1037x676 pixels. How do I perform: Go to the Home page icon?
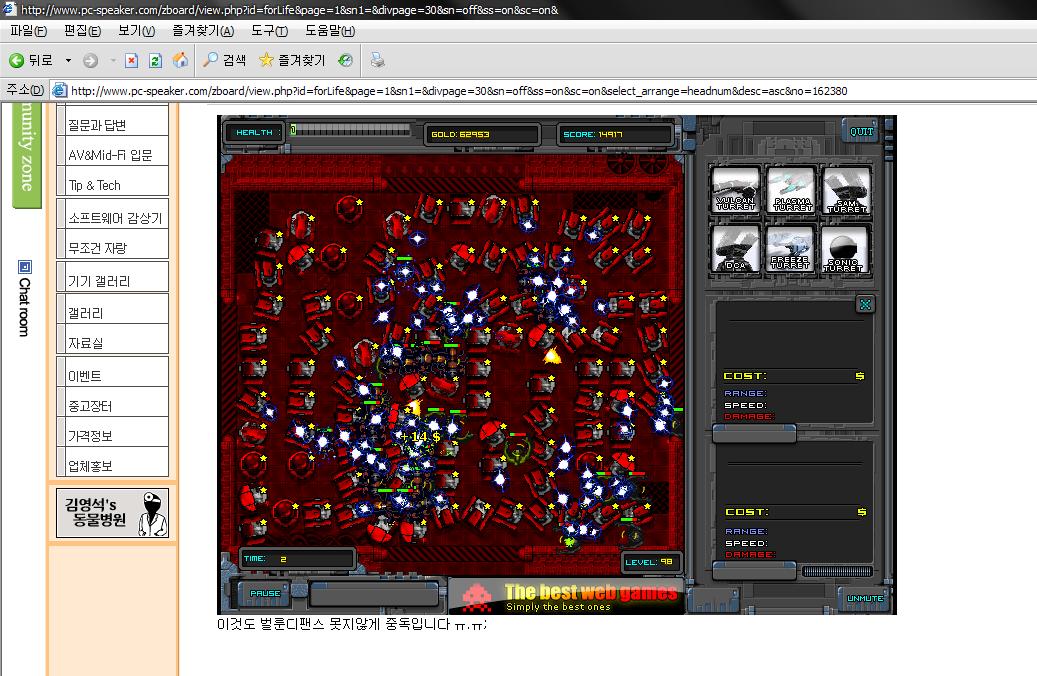(180, 61)
